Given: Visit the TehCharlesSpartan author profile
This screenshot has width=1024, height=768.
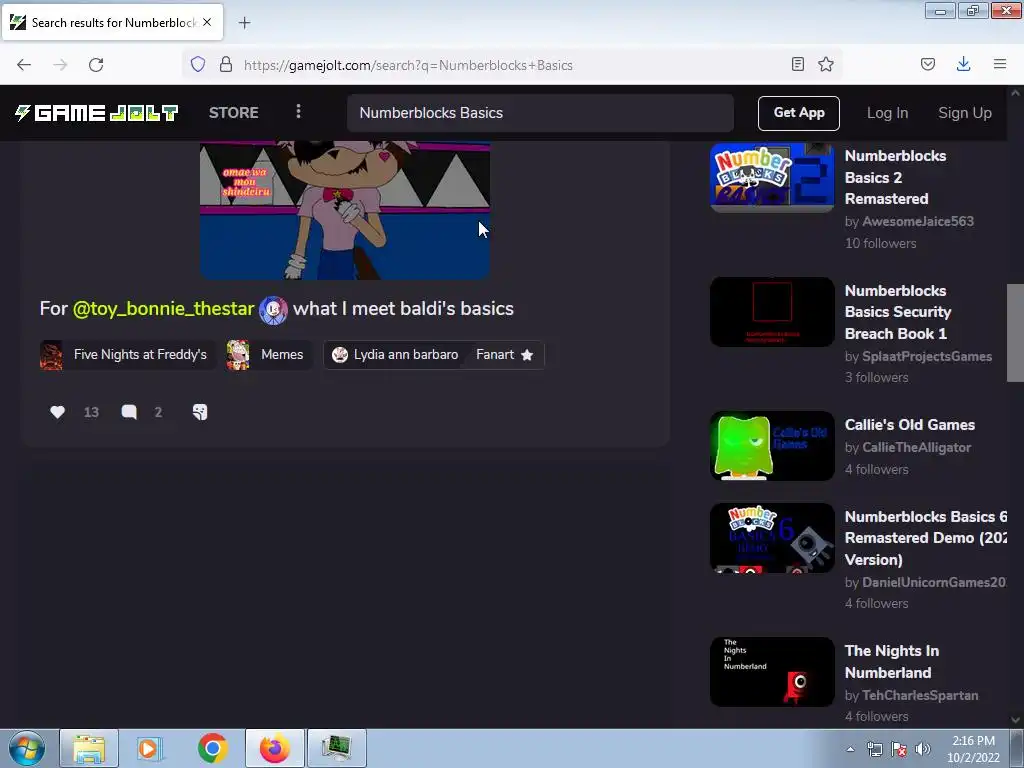Looking at the screenshot, I should click(x=920, y=696).
